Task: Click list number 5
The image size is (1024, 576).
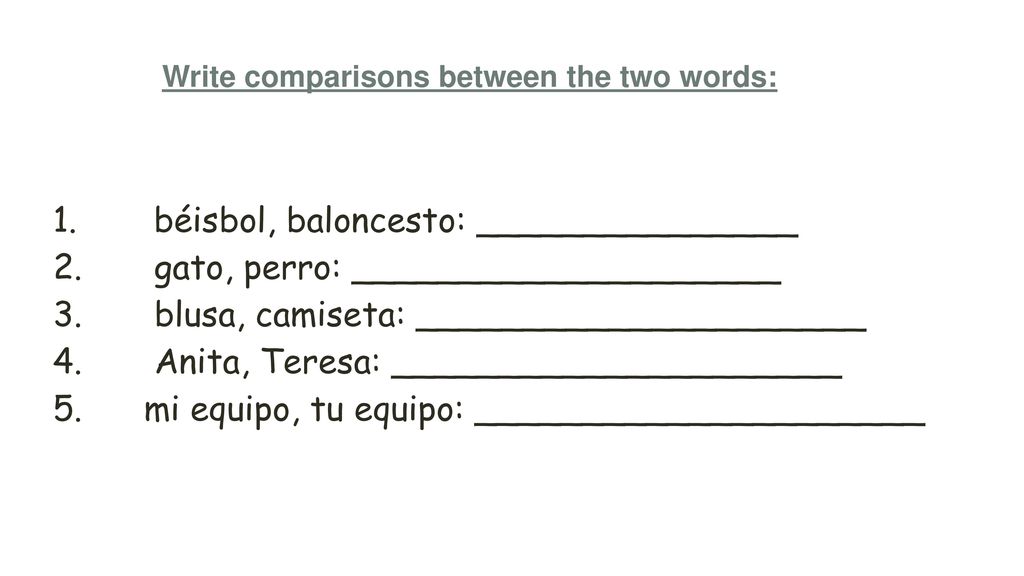Action: tap(67, 409)
